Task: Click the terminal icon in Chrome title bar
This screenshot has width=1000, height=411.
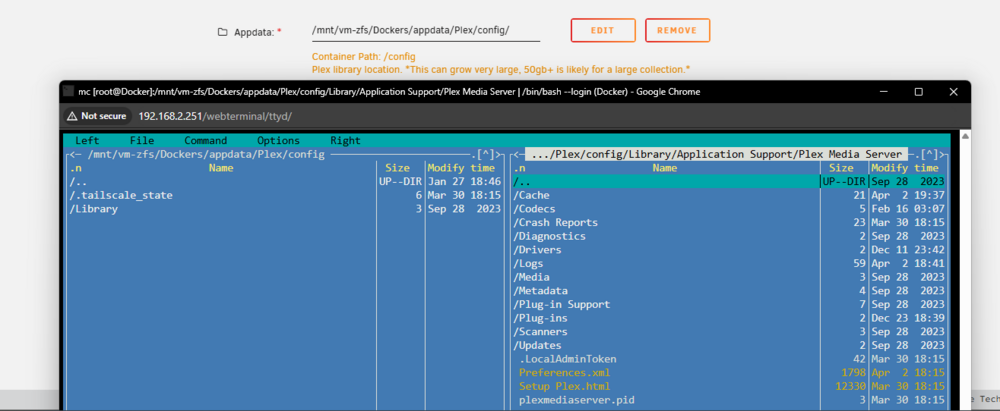Action: [68, 91]
